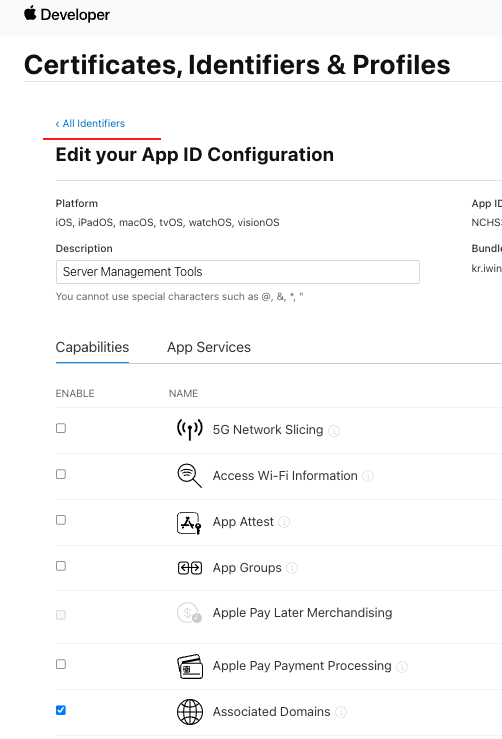The height and width of the screenshot is (739, 502).
Task: Click the Apple Pay Payment Processing label
Action: 302,666
